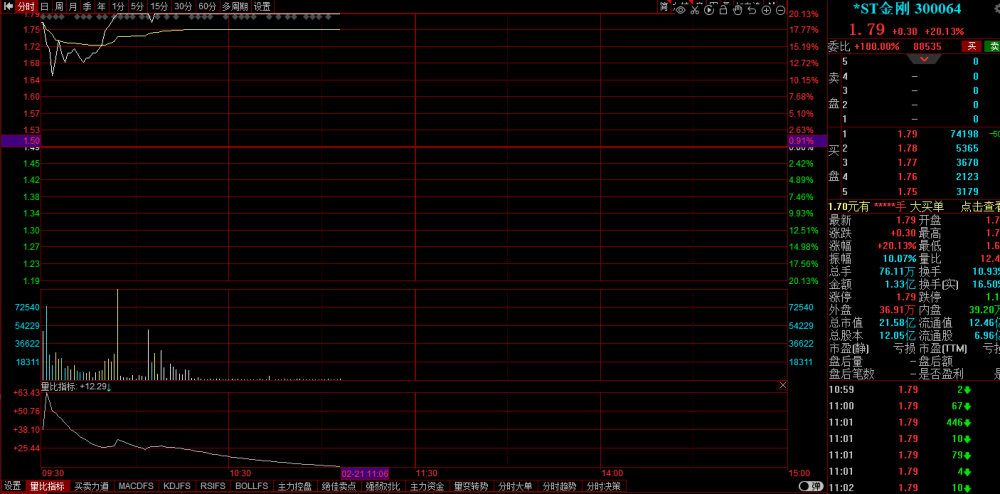Click the undo back arrow icon
This screenshot has height=494, width=1000.
click(752, 9)
